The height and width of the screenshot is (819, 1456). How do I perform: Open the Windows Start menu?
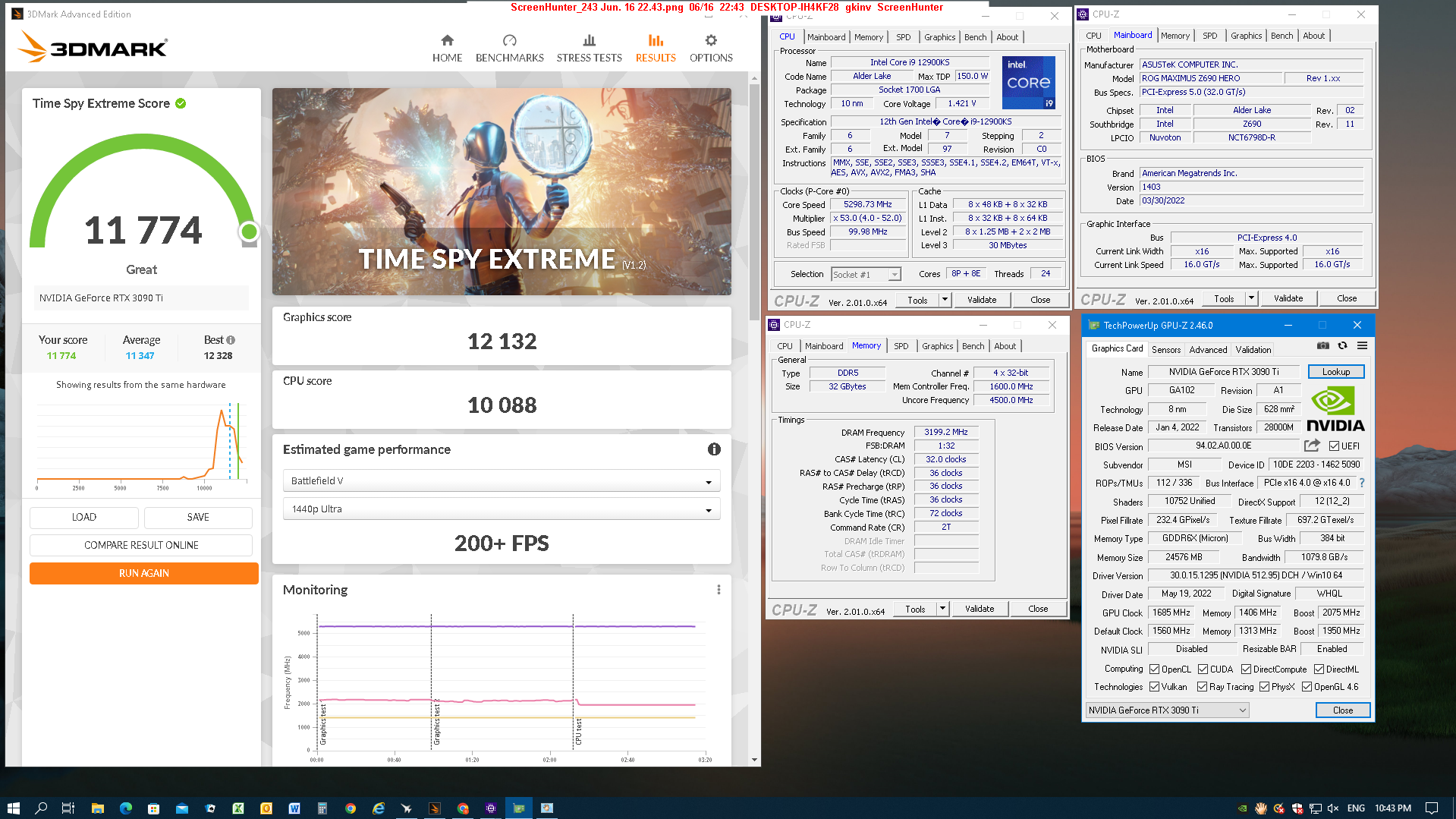pos(13,808)
